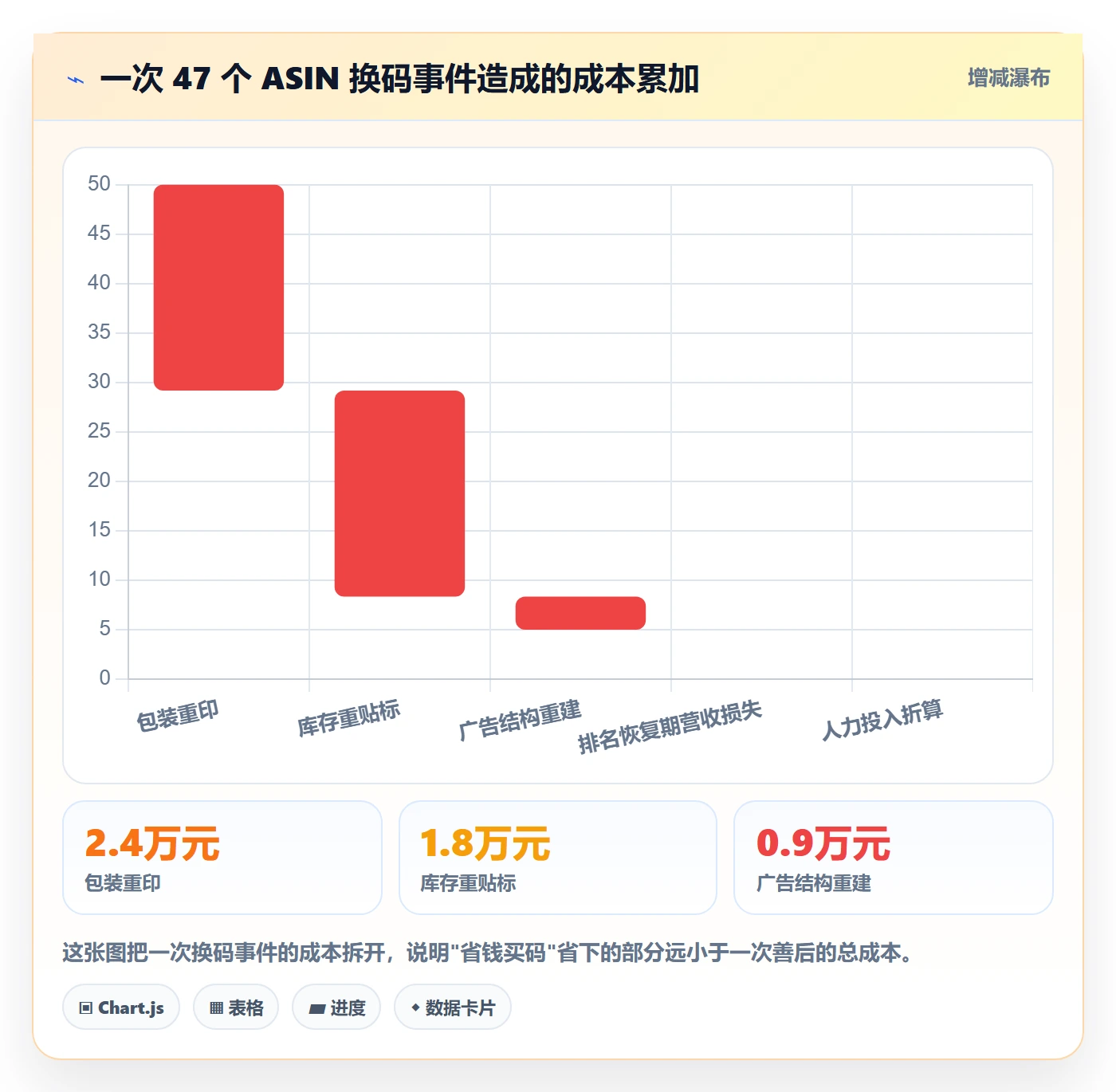Open the 1.8万元 库存重贴标 data card

tap(558, 858)
